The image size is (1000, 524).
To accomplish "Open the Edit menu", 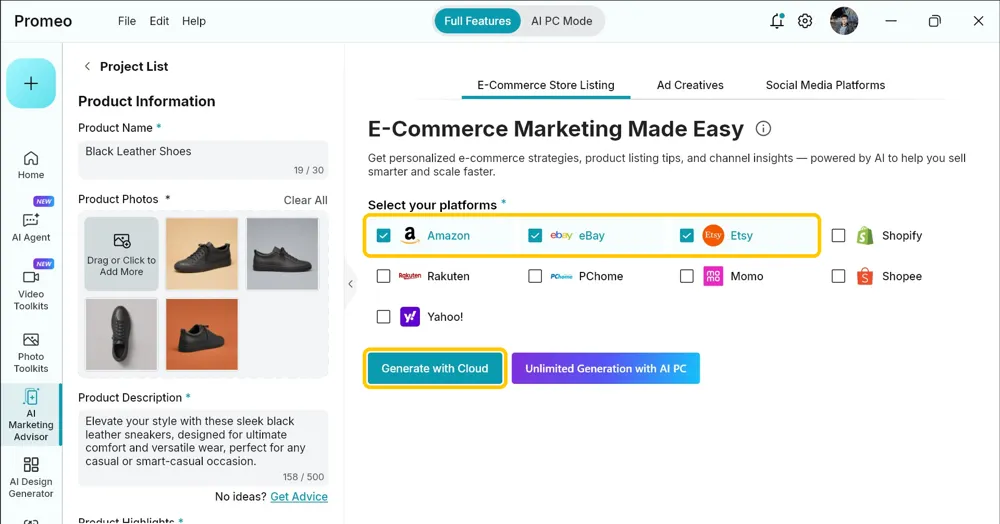I will click(x=159, y=21).
